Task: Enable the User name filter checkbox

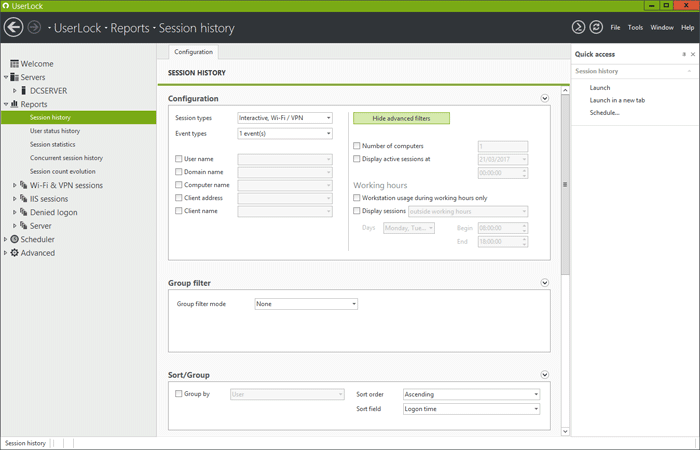Action: coord(179,158)
